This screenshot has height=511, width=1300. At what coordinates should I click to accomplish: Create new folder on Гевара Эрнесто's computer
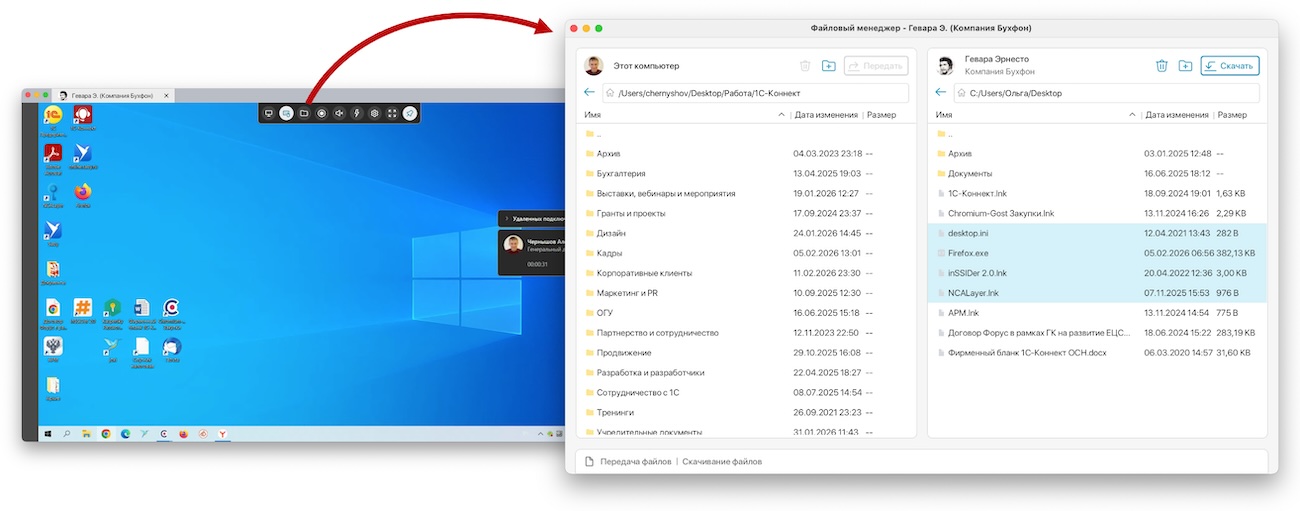point(1185,66)
